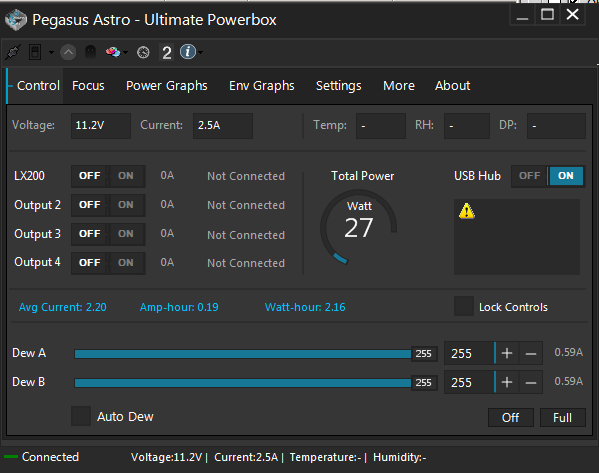599x473 pixels.
Task: Open the Settings tab
Action: click(338, 86)
